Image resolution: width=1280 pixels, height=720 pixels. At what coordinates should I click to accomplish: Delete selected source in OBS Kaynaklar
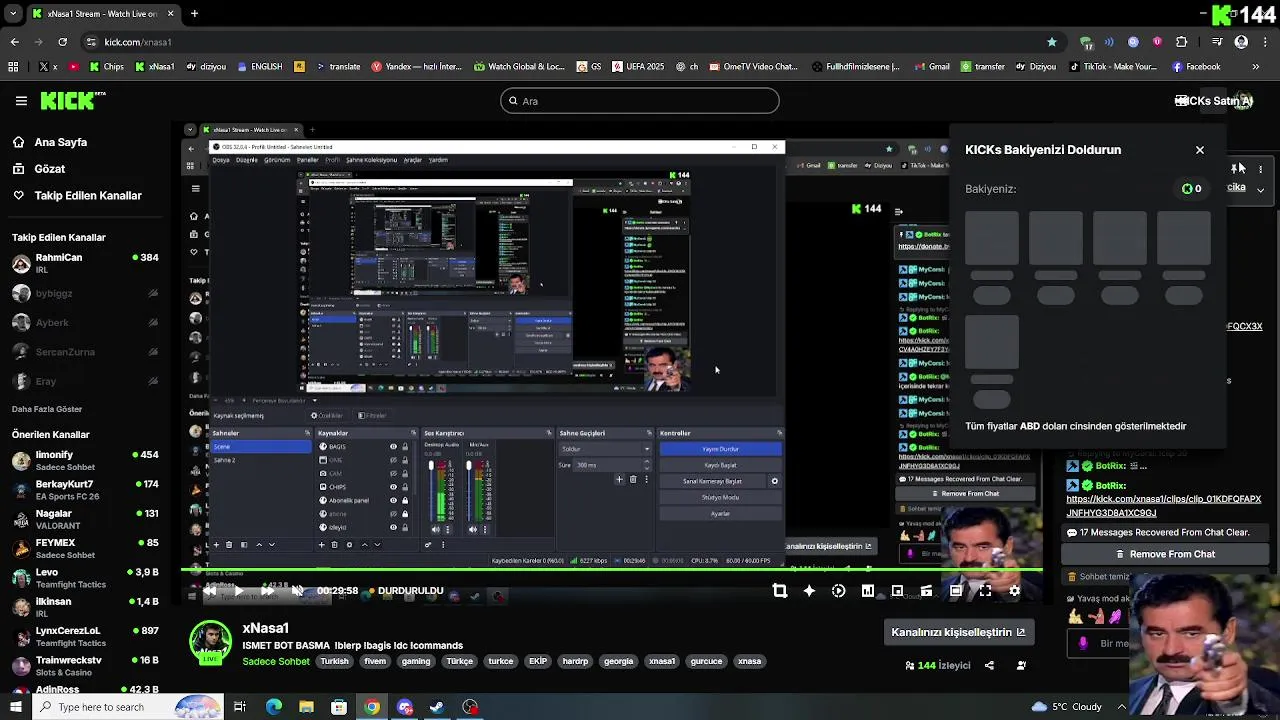[x=335, y=545]
